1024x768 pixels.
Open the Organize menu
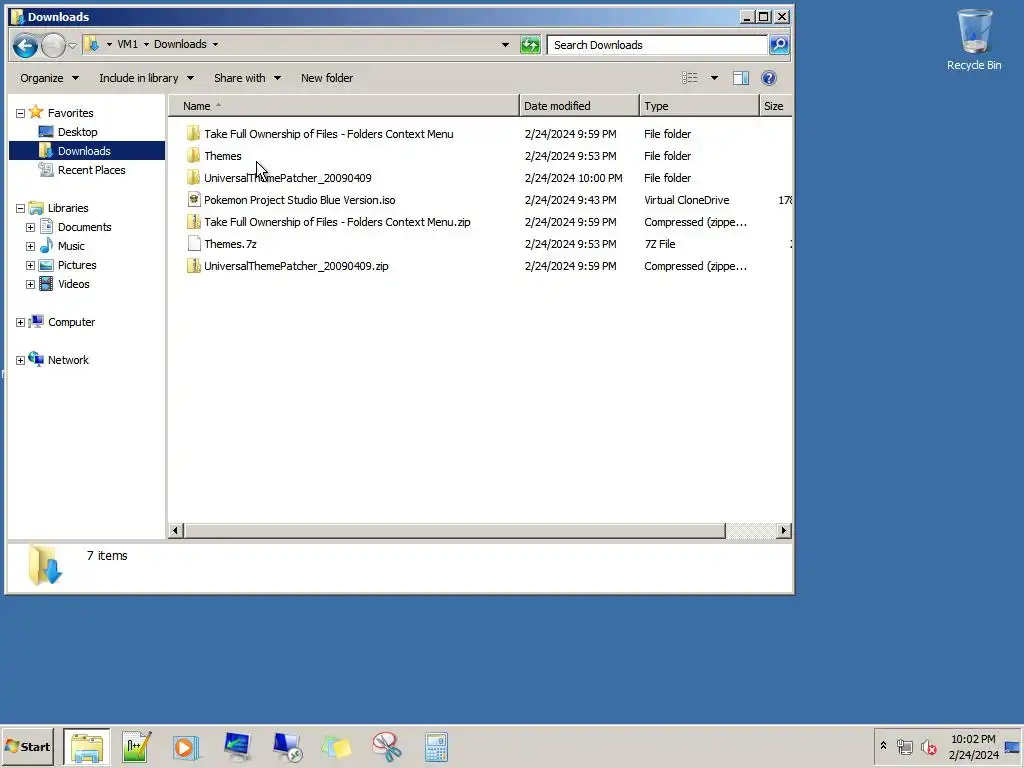click(49, 78)
